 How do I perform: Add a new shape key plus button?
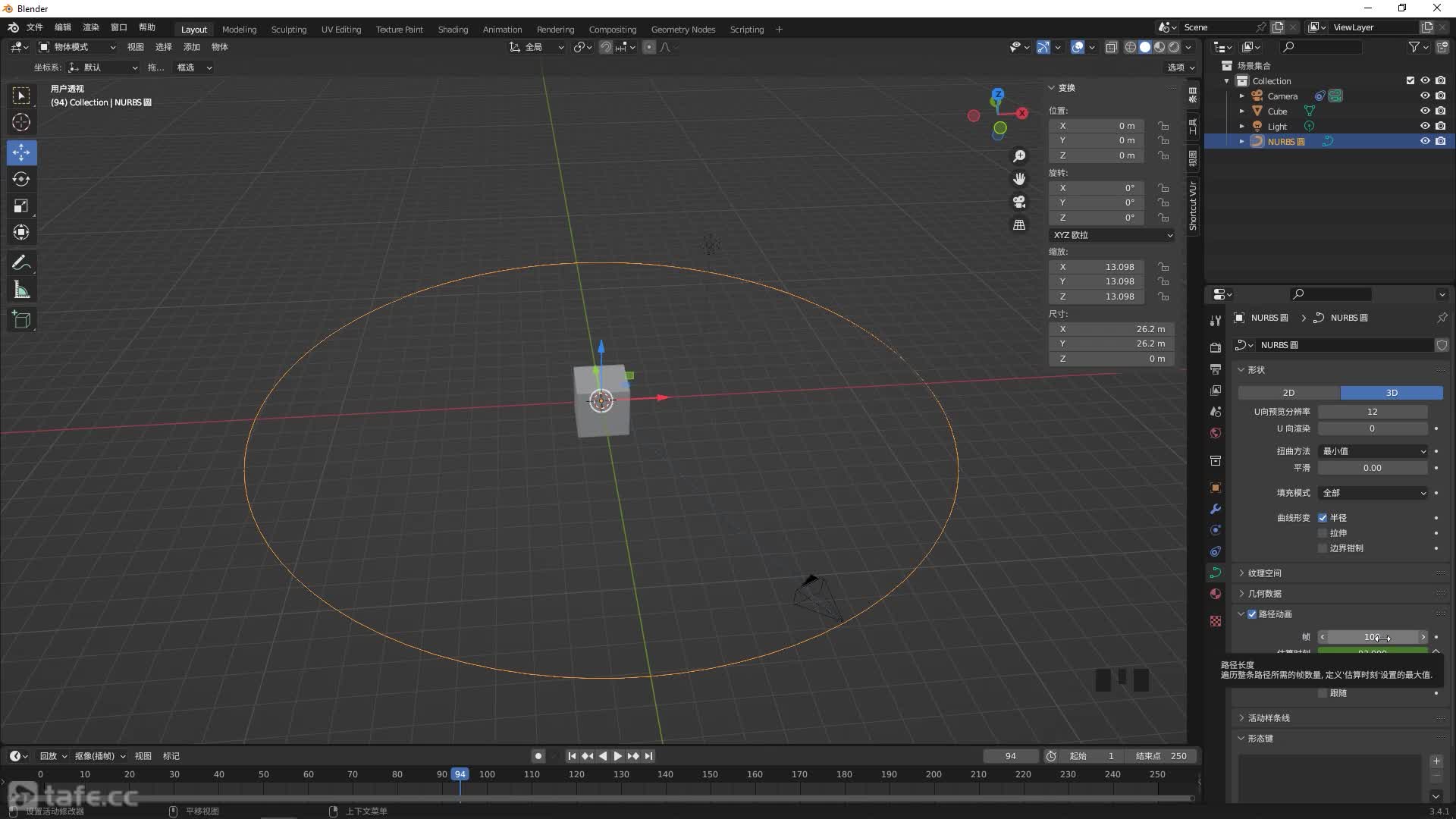click(1436, 761)
